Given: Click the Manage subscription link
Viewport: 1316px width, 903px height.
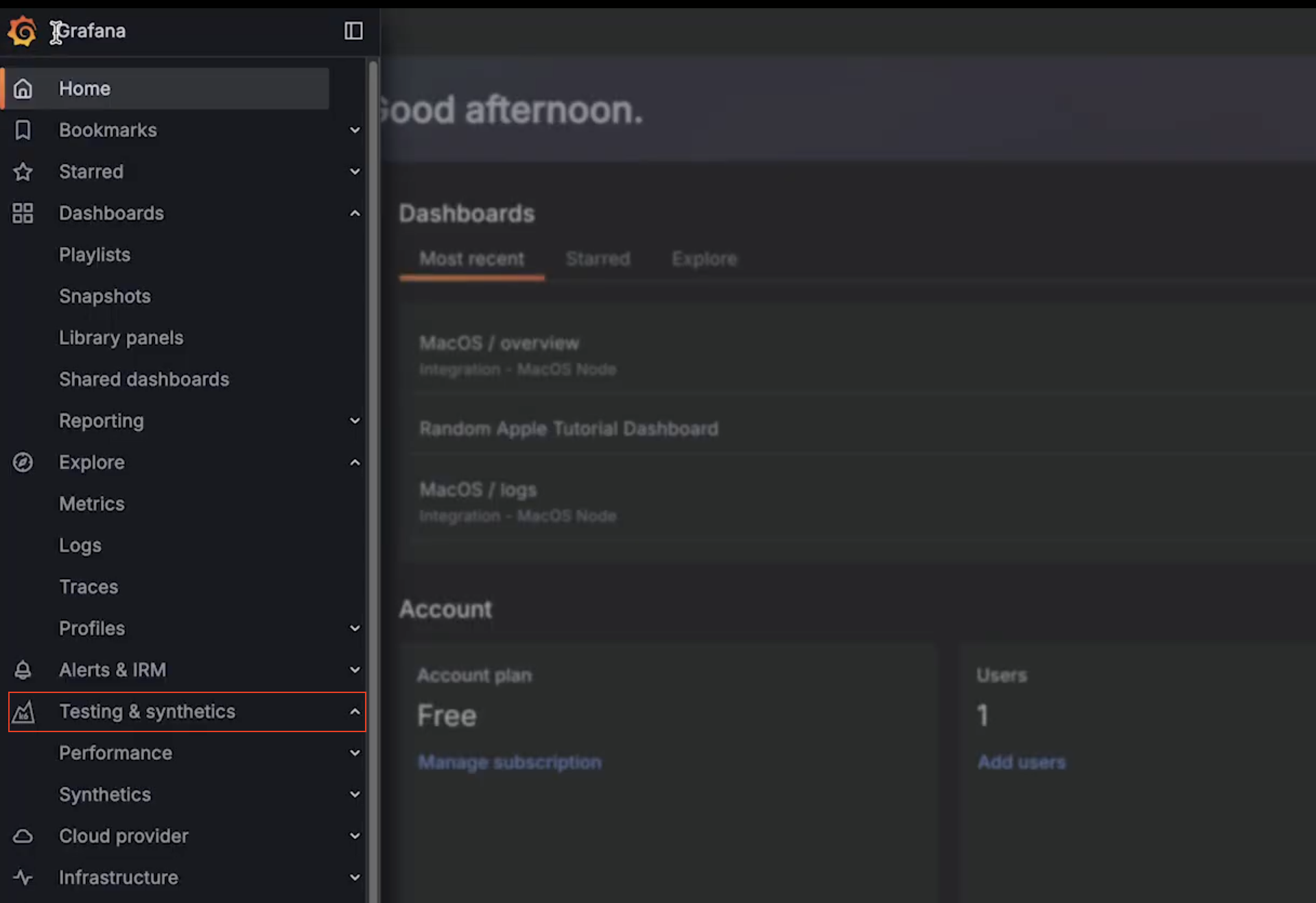Looking at the screenshot, I should [x=509, y=762].
